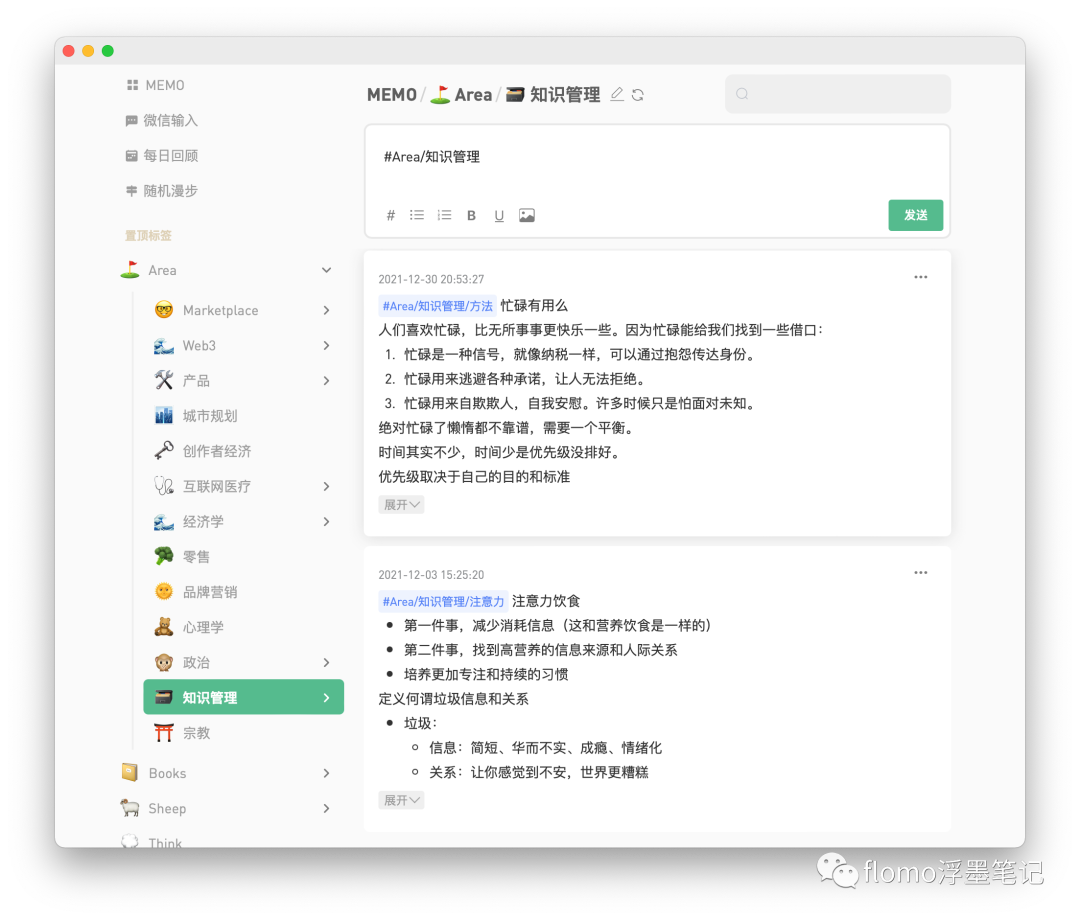Screen dimensions: 1080x920
Task: Click the search box at top right
Action: (x=838, y=94)
